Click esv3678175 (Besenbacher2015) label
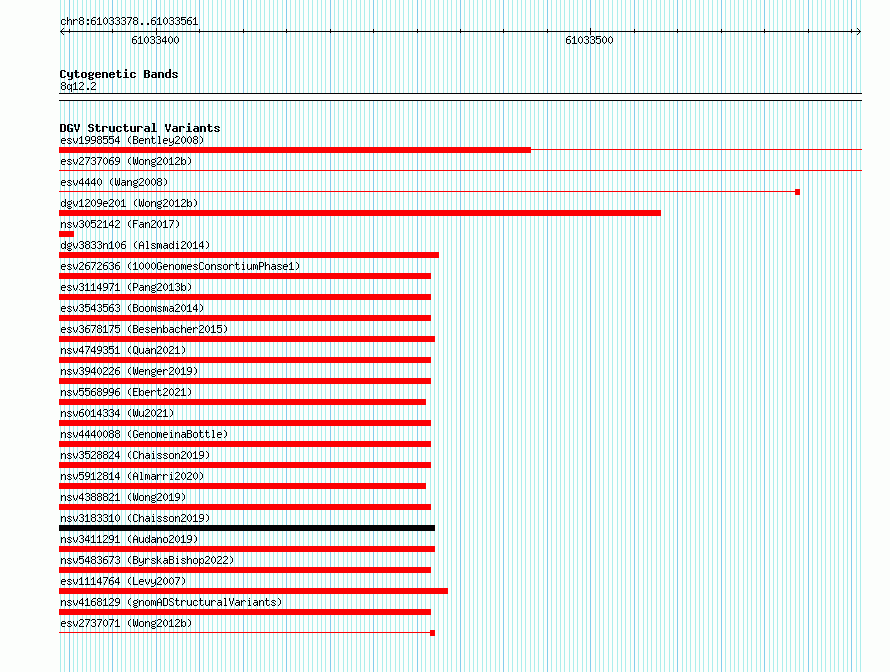This screenshot has width=890, height=672. (144, 329)
